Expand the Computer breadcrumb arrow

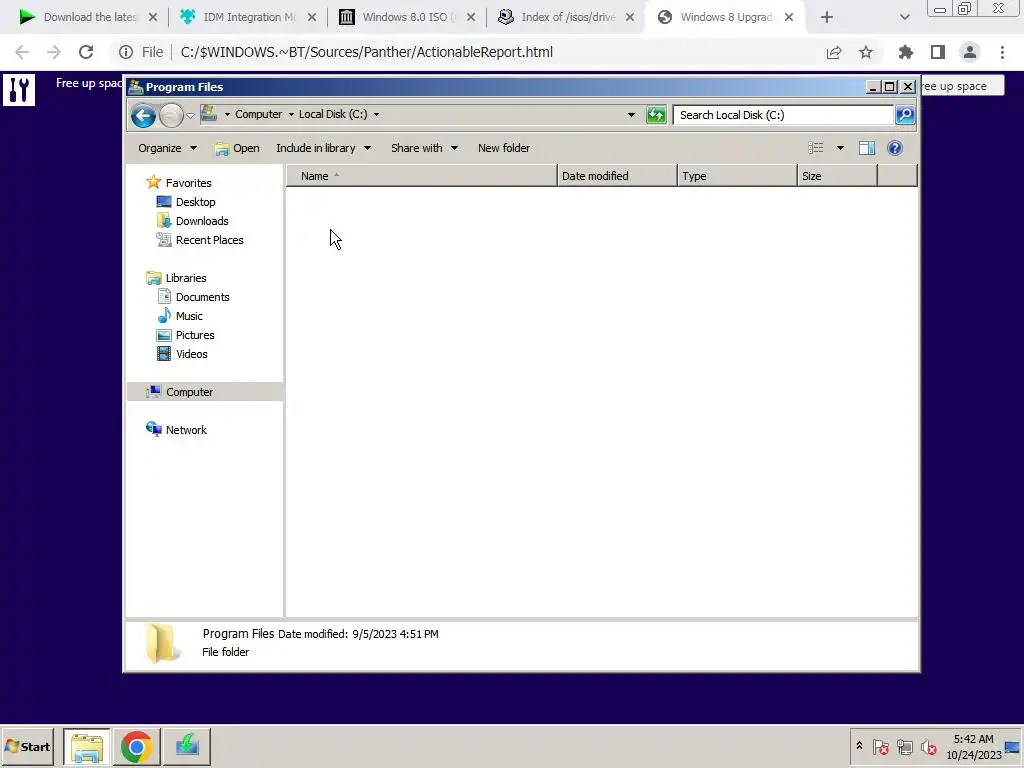(291, 114)
